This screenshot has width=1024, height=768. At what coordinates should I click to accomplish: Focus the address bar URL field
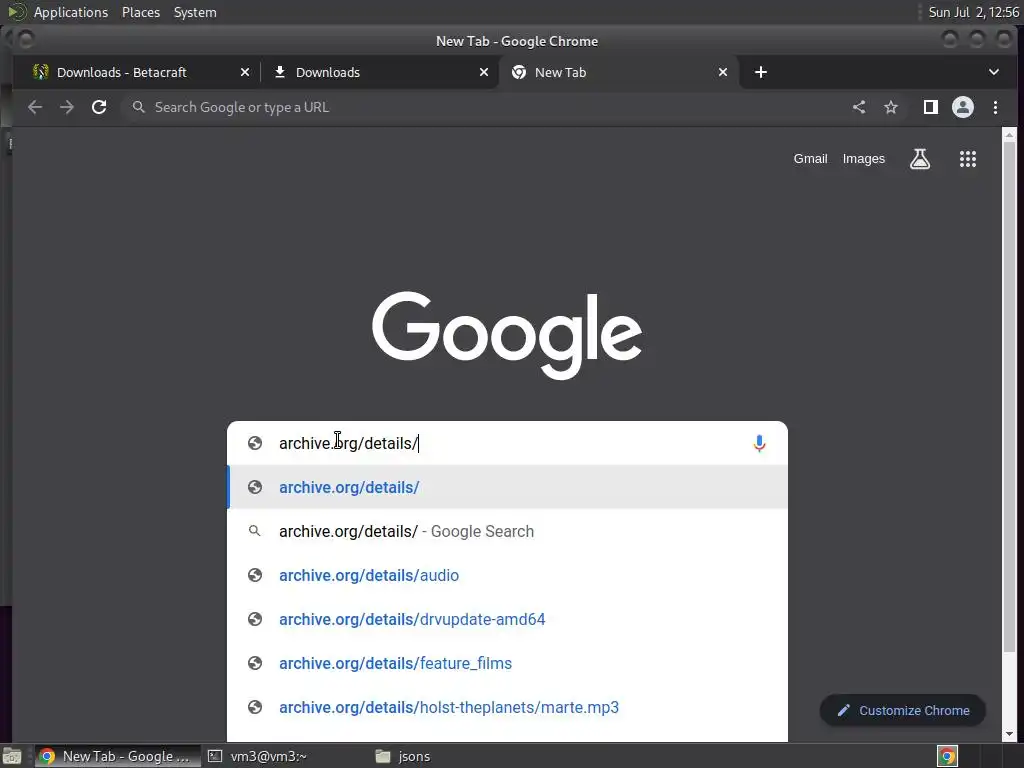[483, 107]
